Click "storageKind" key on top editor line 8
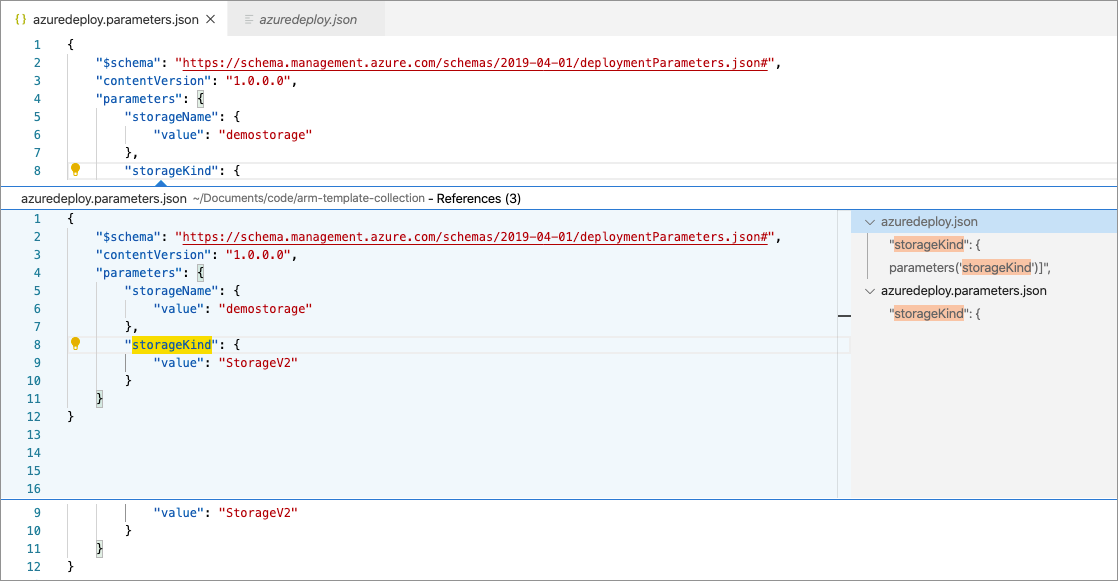The image size is (1118, 581). (x=172, y=170)
